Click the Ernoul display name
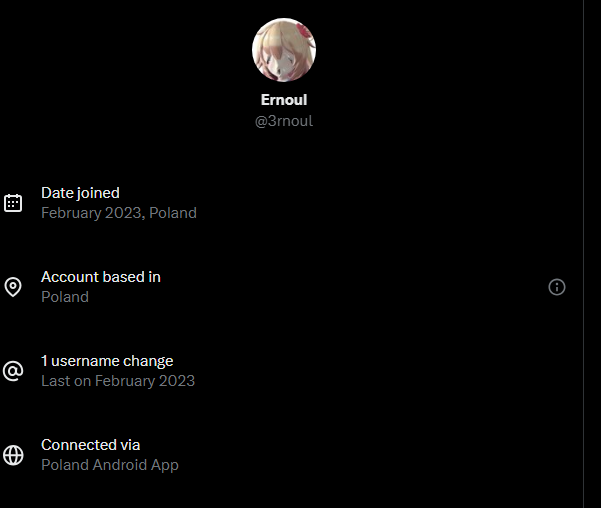 point(284,101)
